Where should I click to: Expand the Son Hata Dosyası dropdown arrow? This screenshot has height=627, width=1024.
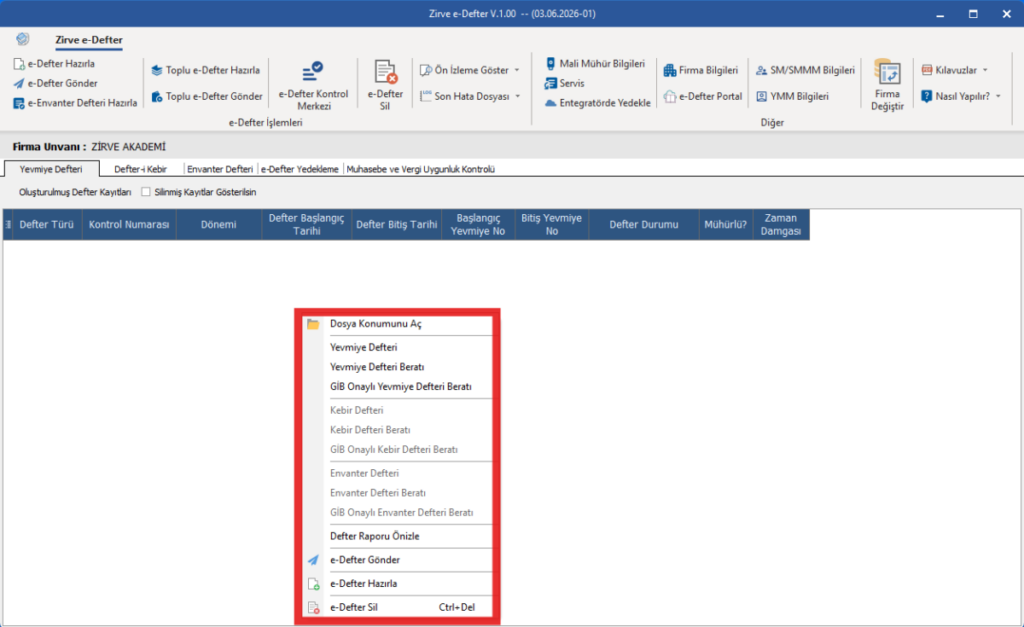(518, 96)
